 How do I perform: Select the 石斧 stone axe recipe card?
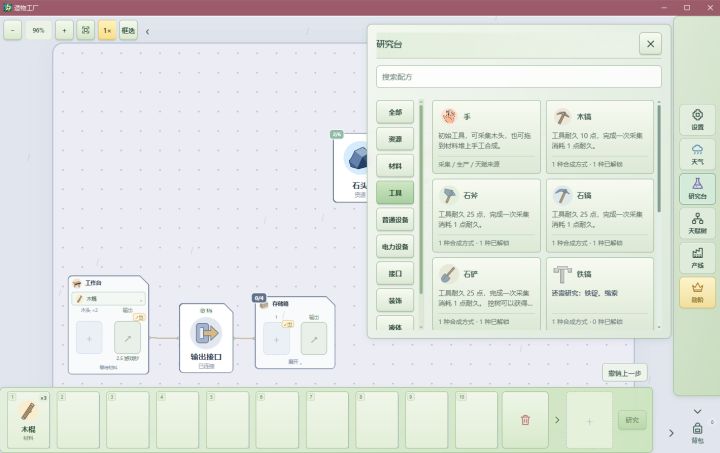486,216
